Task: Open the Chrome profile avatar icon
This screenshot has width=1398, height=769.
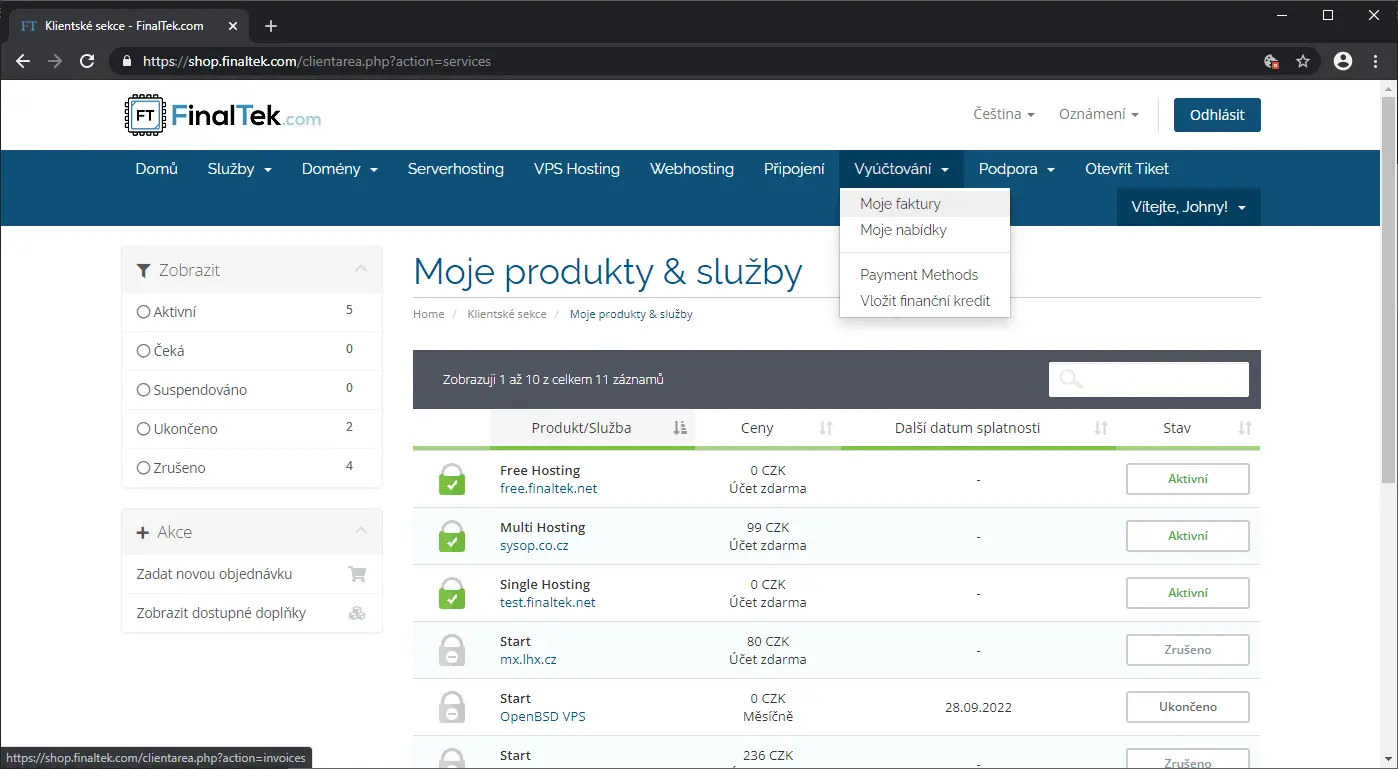Action: (x=1343, y=61)
